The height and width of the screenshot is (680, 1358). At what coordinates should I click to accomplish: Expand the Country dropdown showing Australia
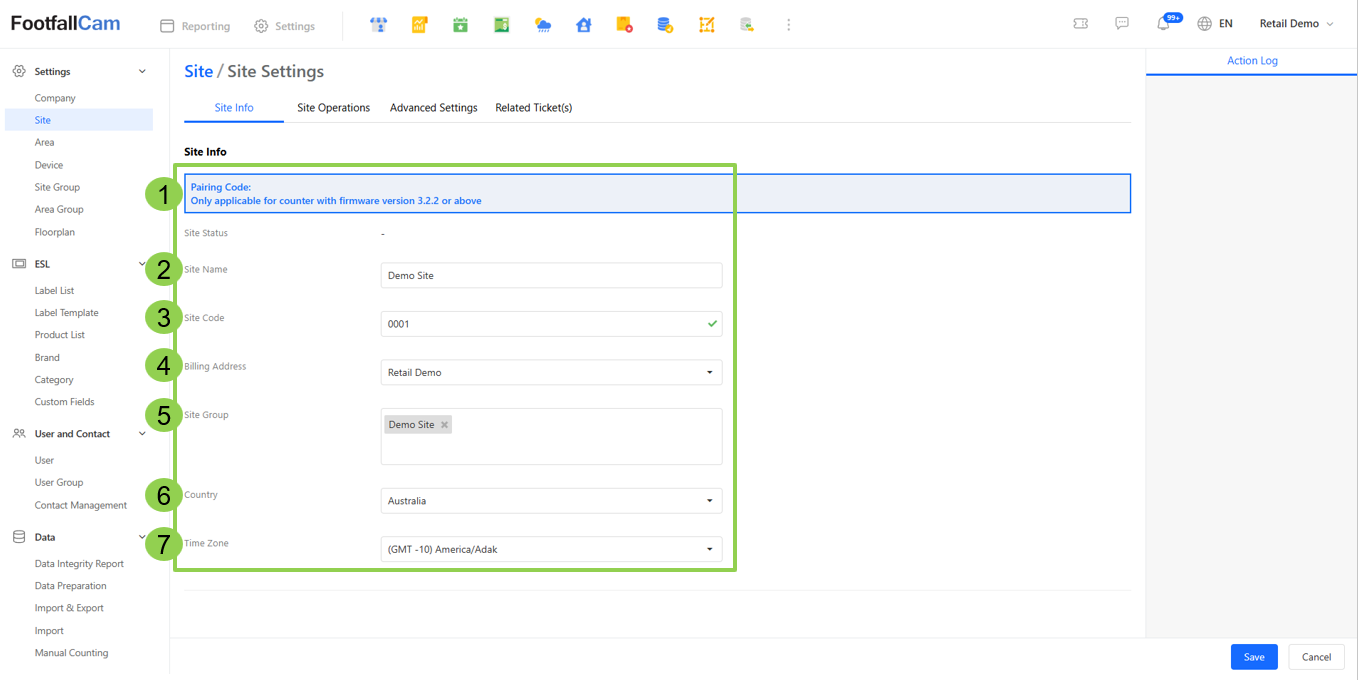point(551,501)
